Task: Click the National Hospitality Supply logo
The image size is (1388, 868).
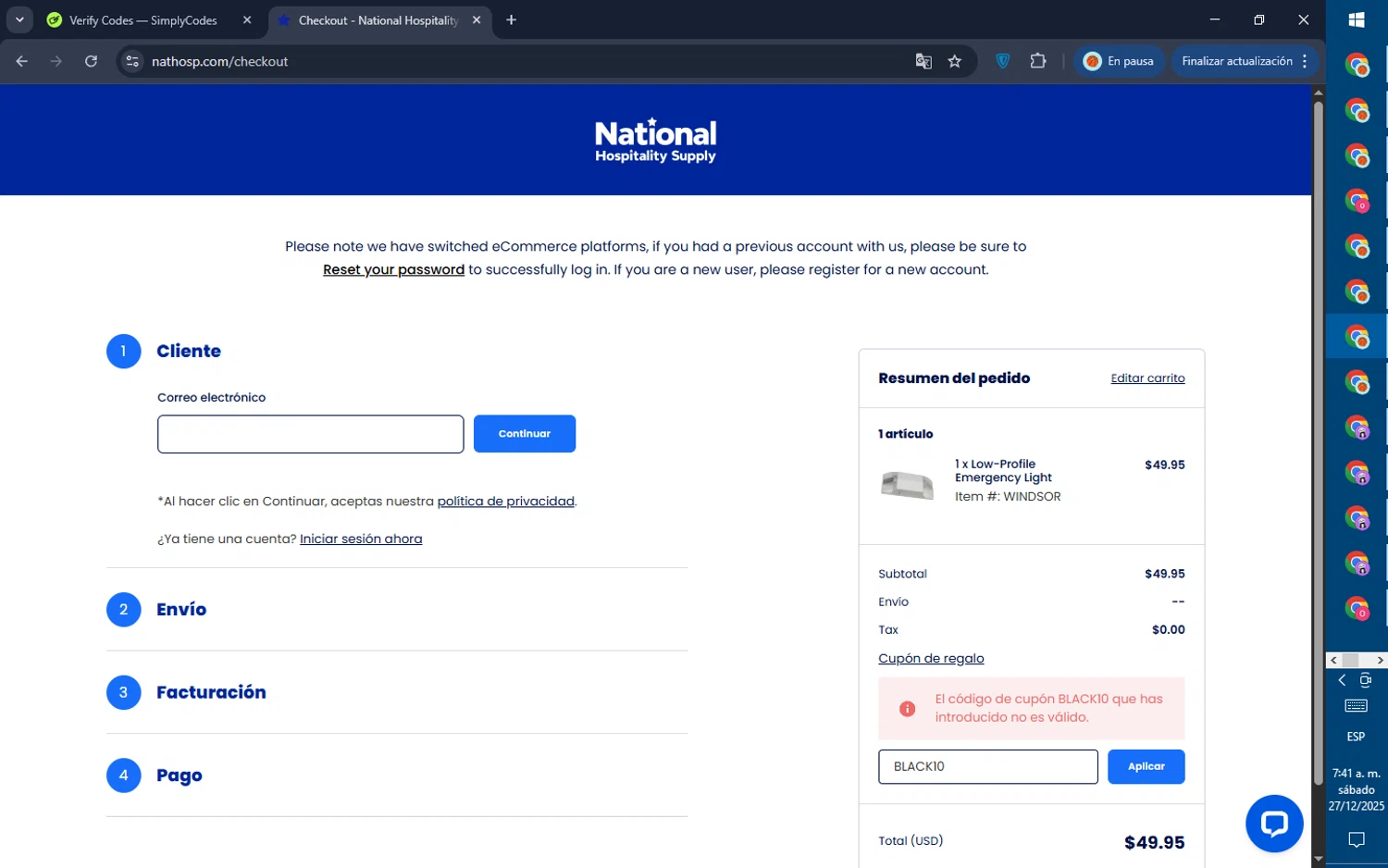Action: point(655,141)
